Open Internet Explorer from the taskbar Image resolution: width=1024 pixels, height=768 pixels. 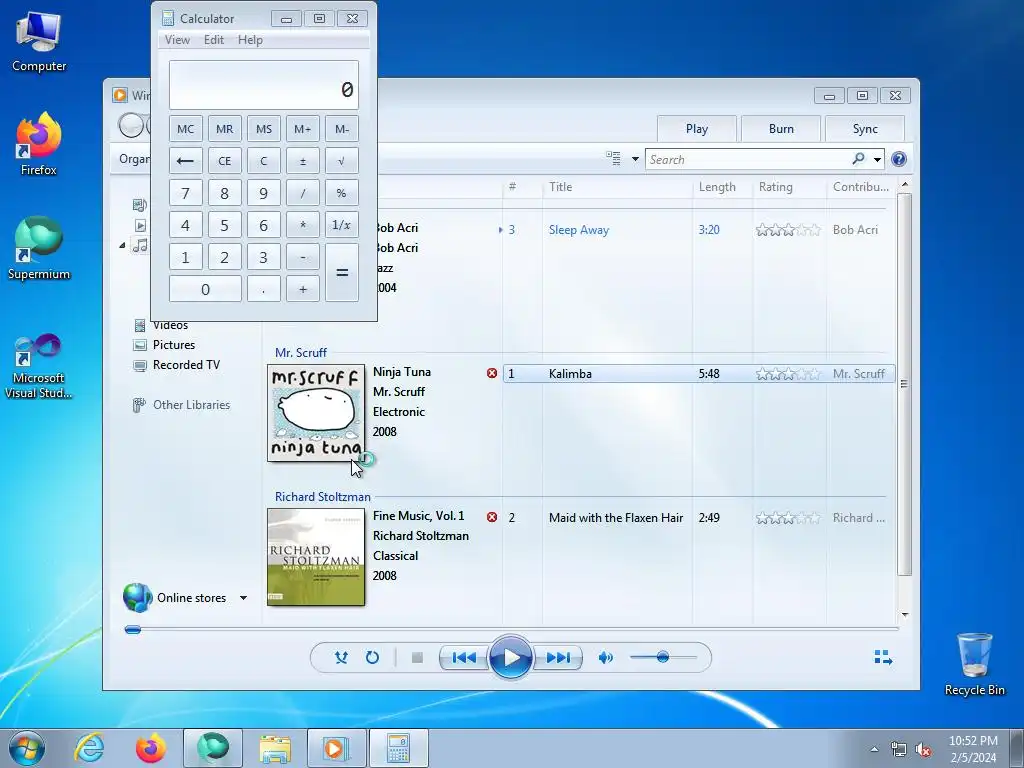89,748
